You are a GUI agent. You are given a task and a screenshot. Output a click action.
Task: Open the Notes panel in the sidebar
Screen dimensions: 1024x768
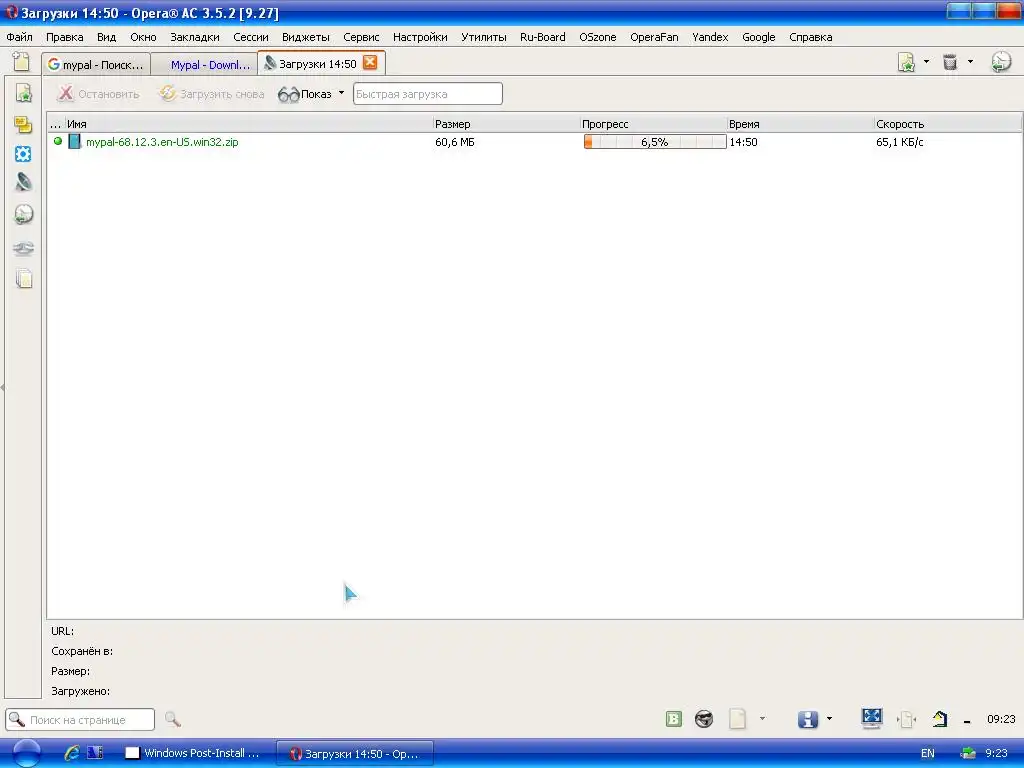coord(24,124)
